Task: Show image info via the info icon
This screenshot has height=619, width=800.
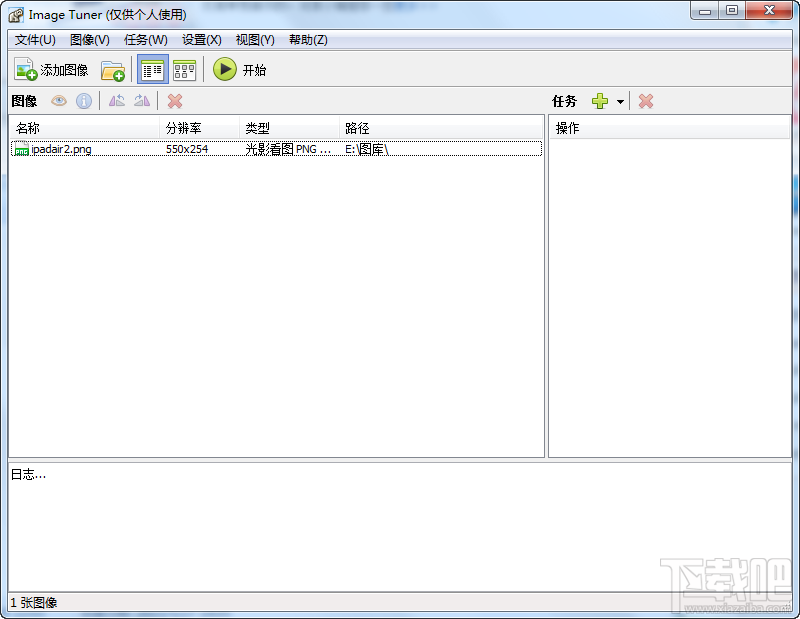Action: click(x=83, y=100)
